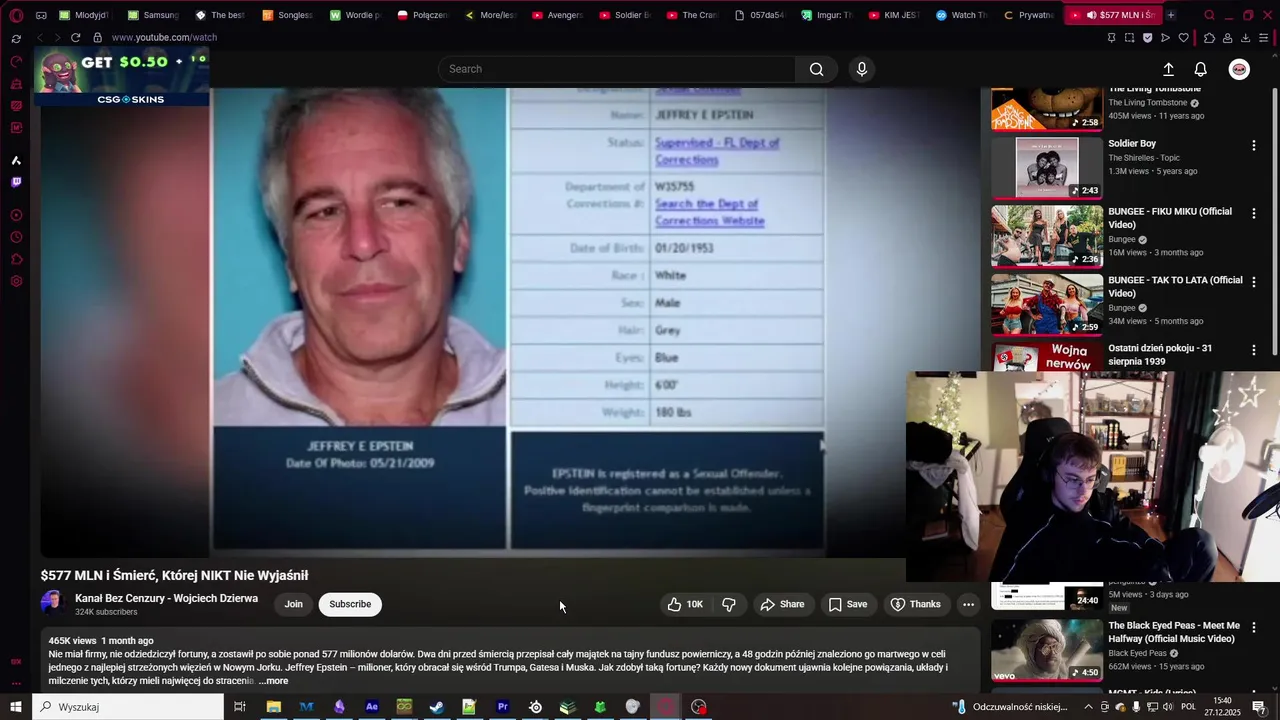Click the address bar padlock icon
Viewport: 1280px width, 720px height.
click(97, 37)
